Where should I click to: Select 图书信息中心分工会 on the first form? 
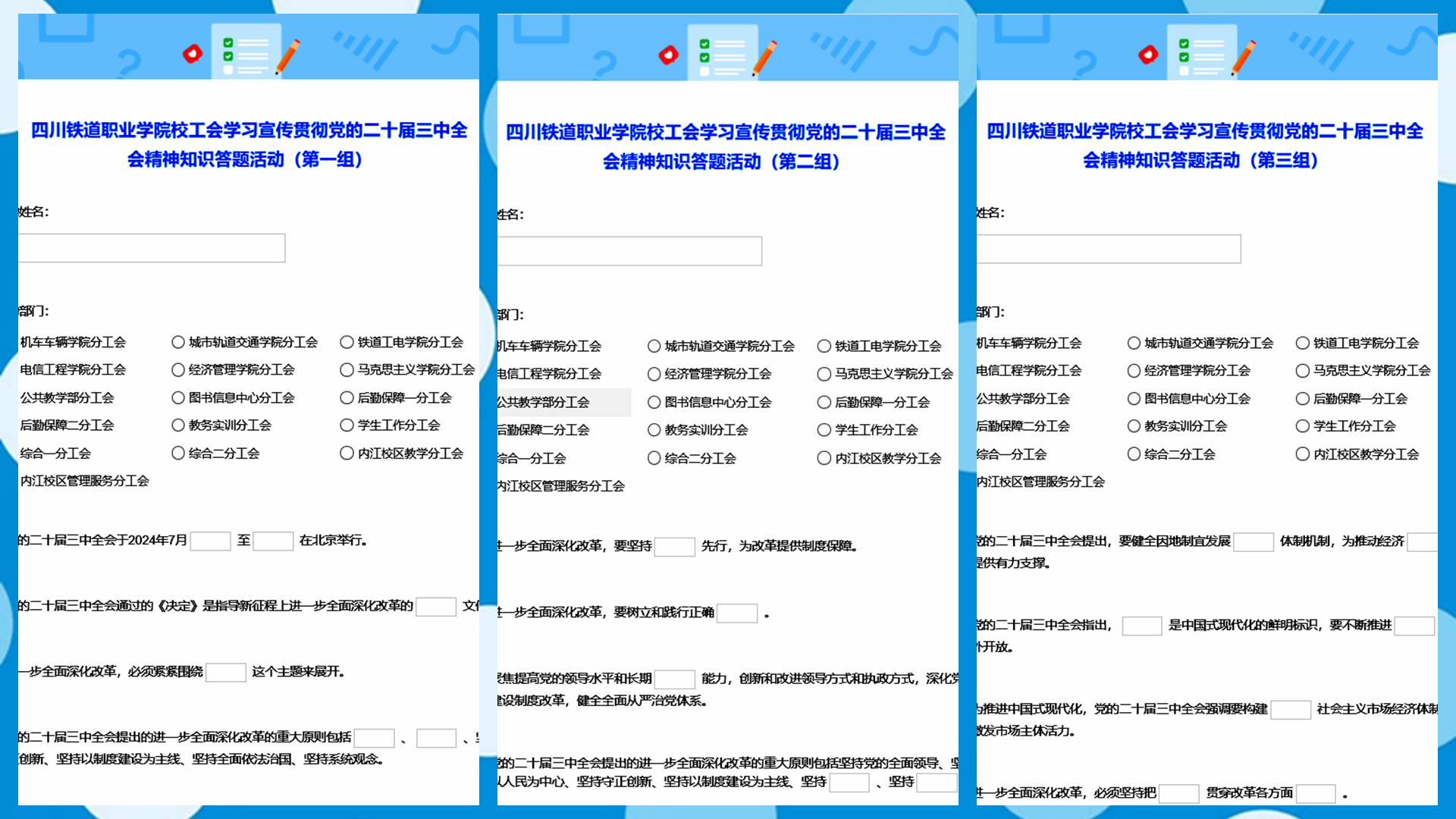177,397
